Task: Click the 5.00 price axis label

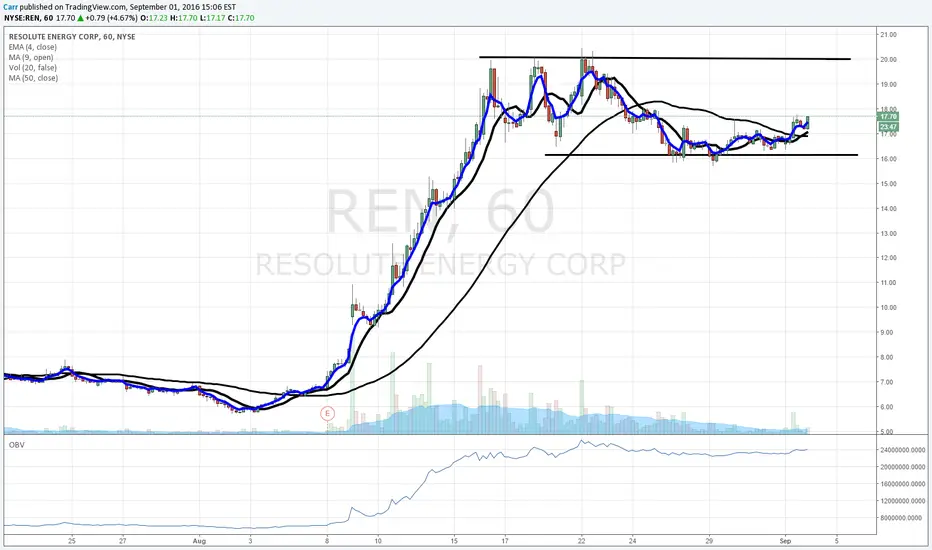Action: tap(887, 432)
